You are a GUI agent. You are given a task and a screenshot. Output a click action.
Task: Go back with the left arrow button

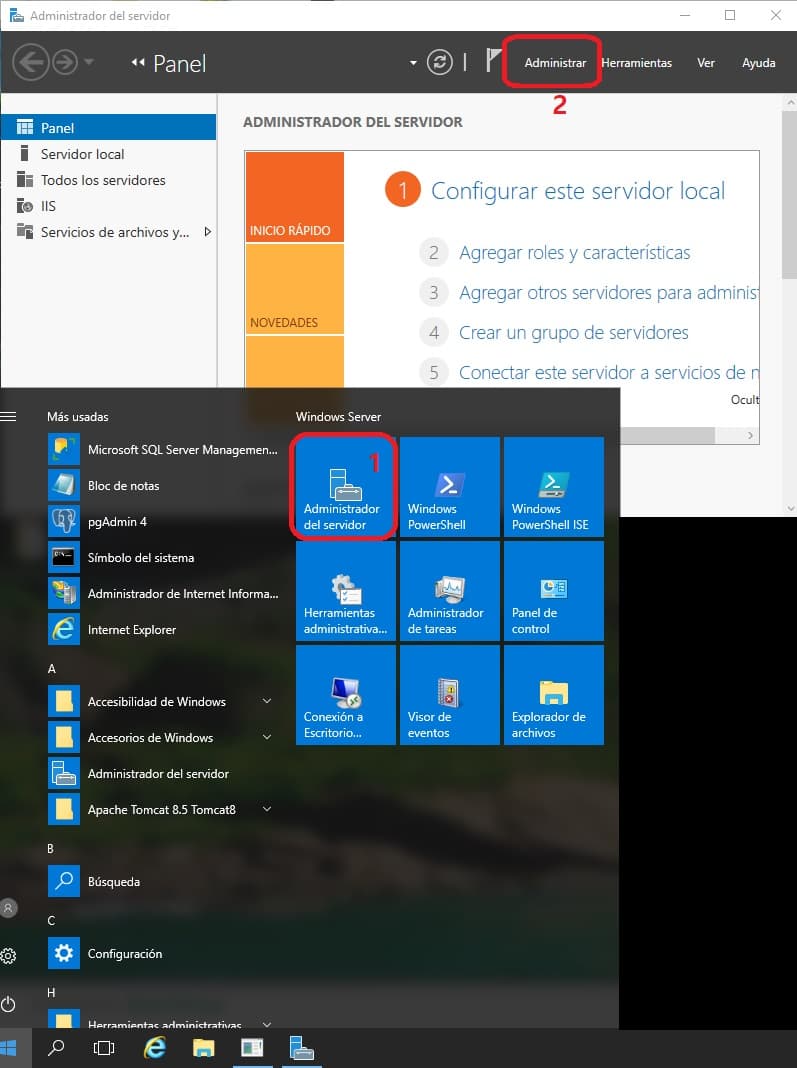point(31,63)
